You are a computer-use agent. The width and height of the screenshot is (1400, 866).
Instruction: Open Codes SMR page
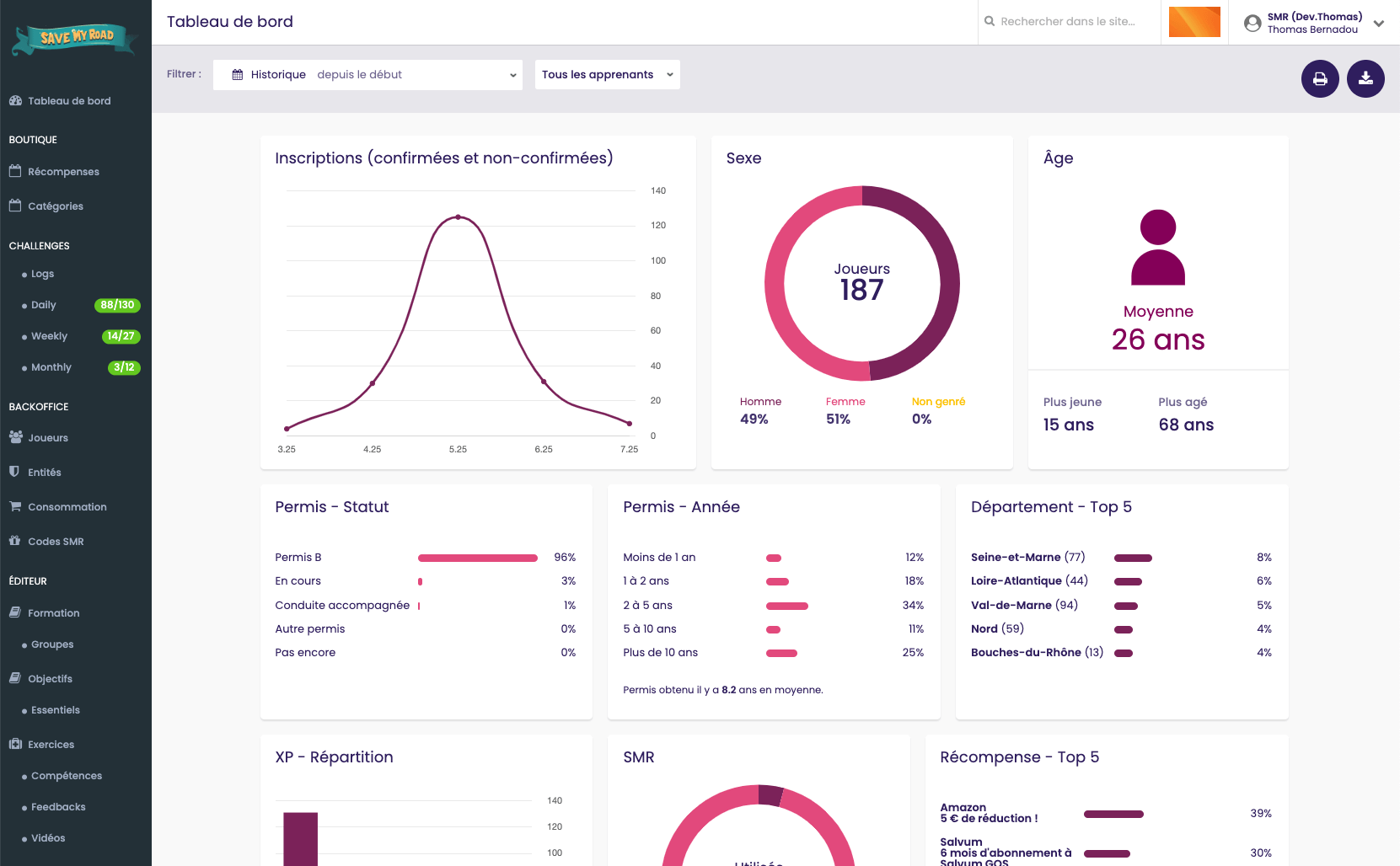pos(56,542)
